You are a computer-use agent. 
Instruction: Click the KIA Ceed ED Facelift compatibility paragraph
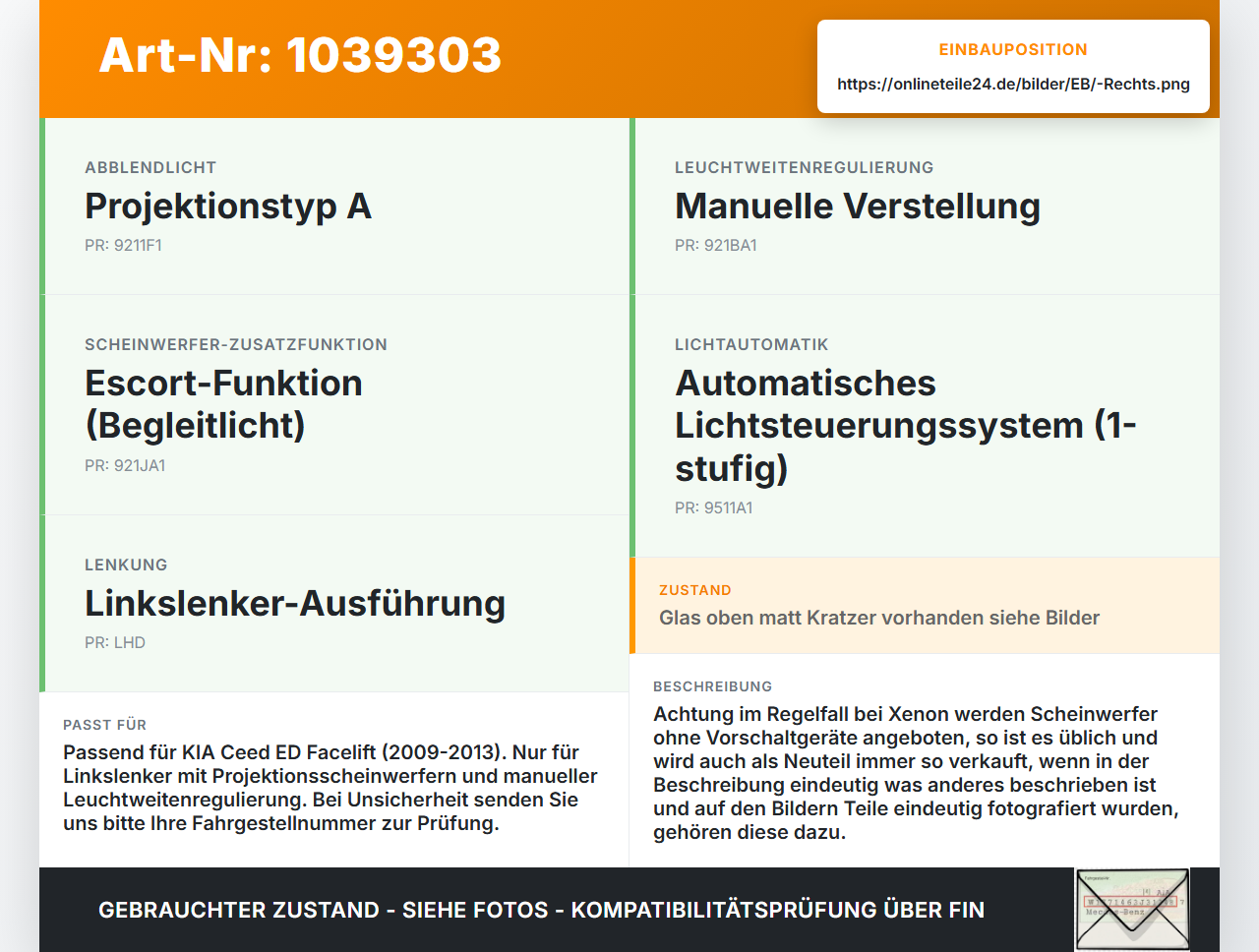330,788
